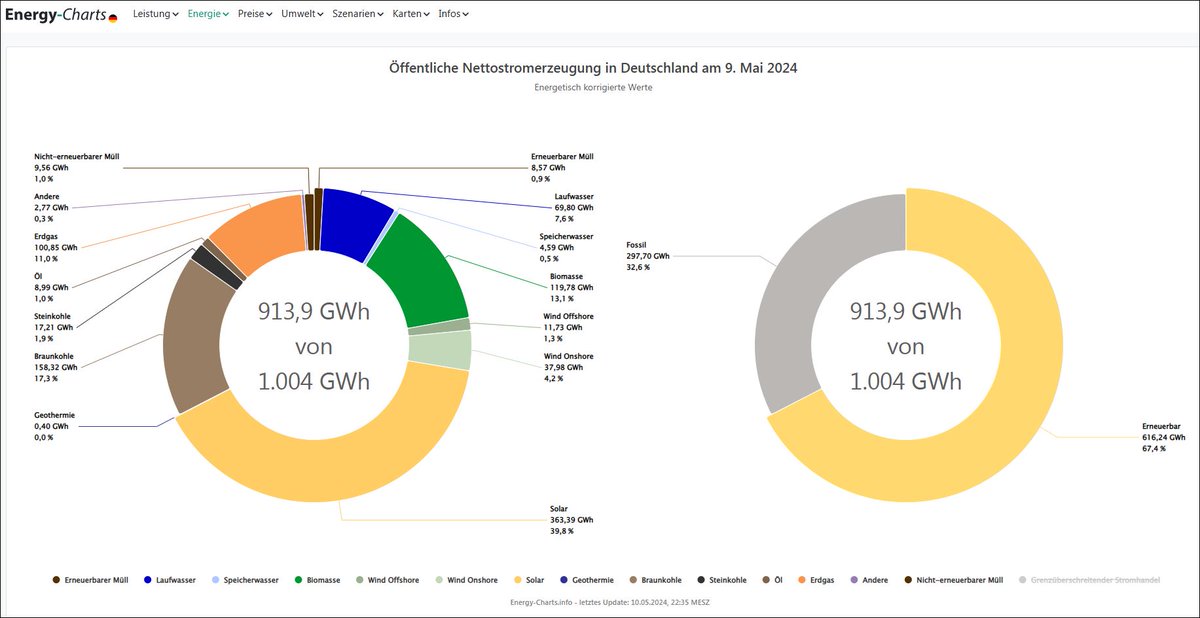Toggle Laufwasser legend entry
1200x618 pixels.
pyautogui.click(x=169, y=580)
